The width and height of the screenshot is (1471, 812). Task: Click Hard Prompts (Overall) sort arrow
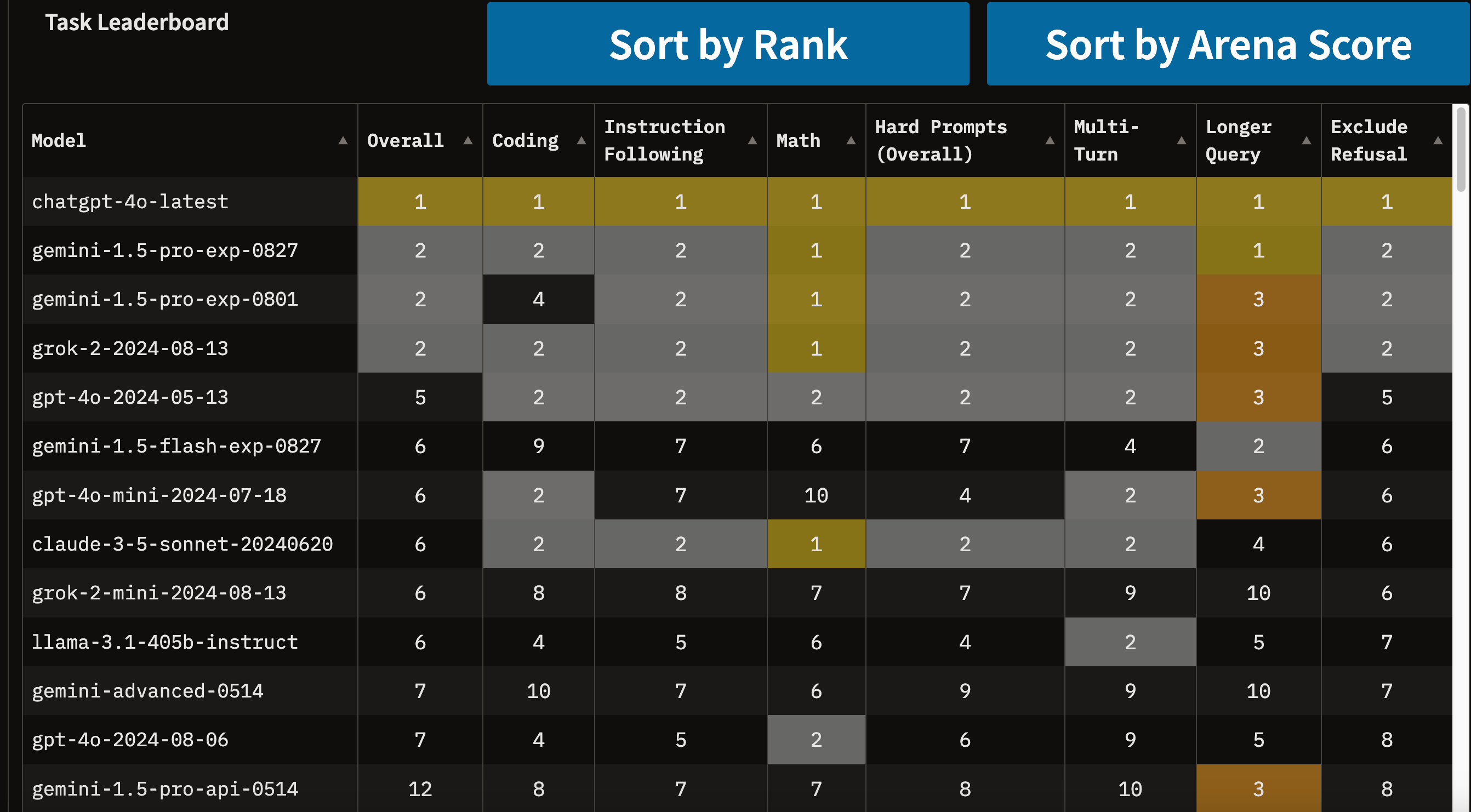coord(1050,140)
